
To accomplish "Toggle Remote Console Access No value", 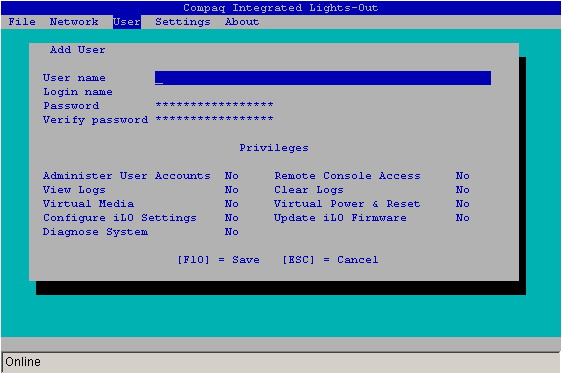I will pyautogui.click(x=462, y=176).
